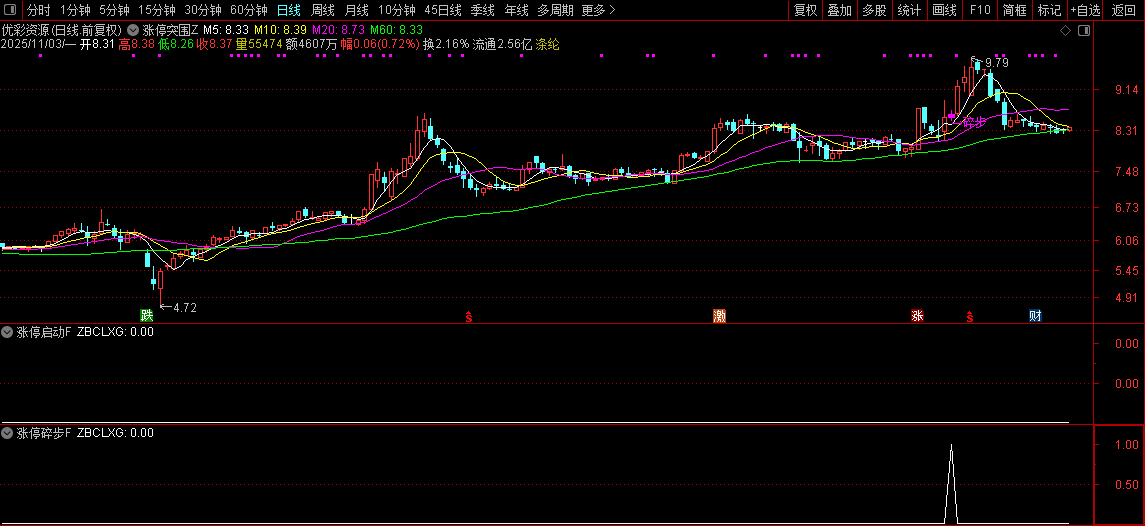Click the red 涨 event marker
The image size is (1145, 526).
coord(917,316)
